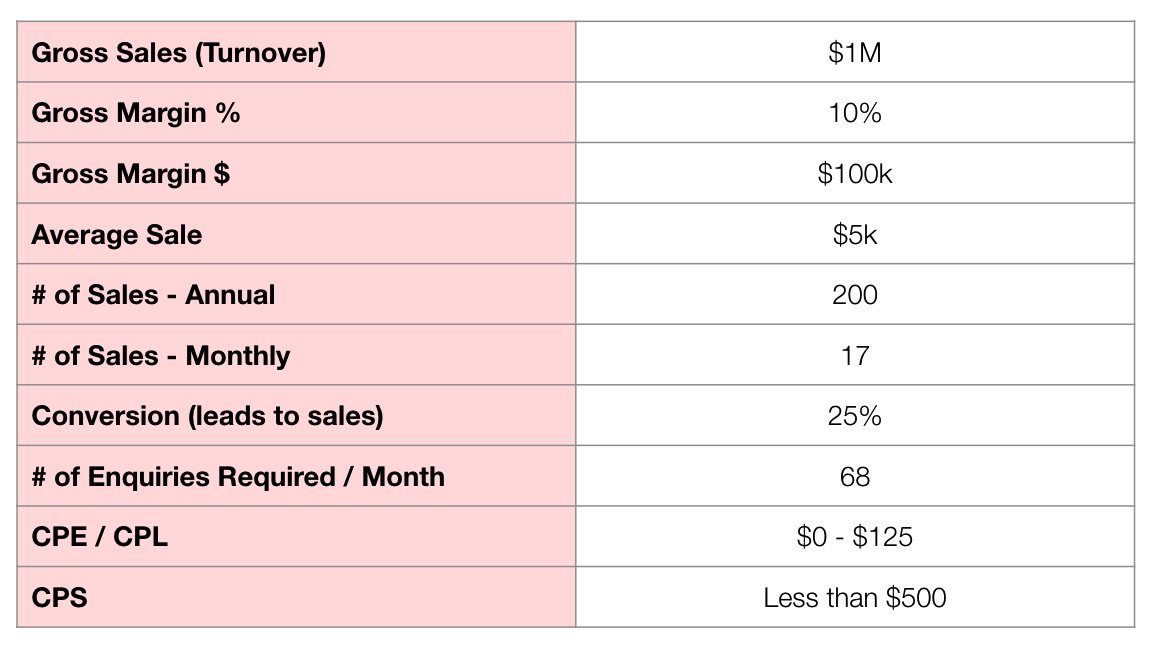Select the 10% margin value

(x=855, y=113)
